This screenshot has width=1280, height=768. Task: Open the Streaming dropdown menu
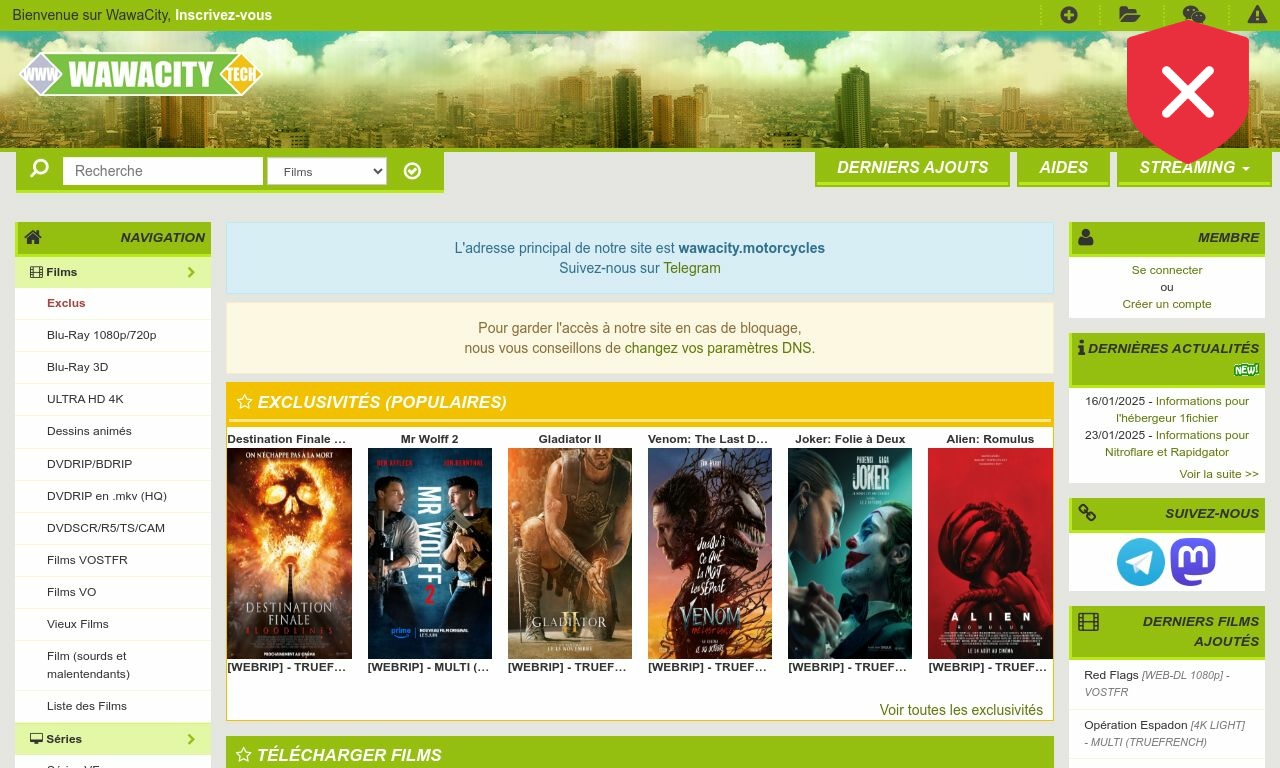click(1194, 167)
